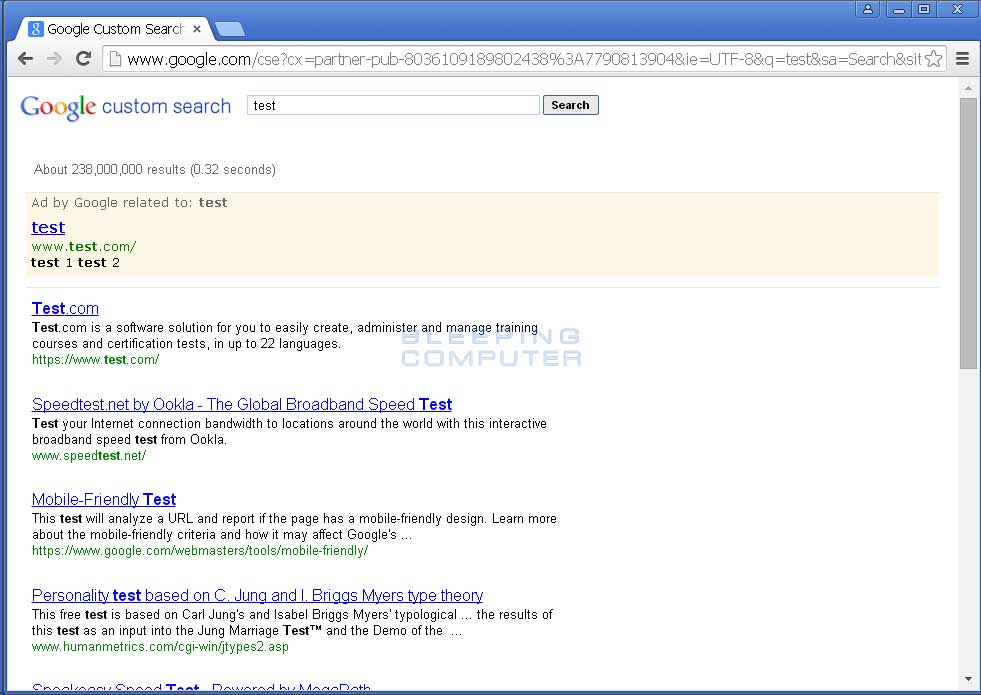The height and width of the screenshot is (695, 981).
Task: Open Speedtest.net by Ookla result
Action: 241,404
